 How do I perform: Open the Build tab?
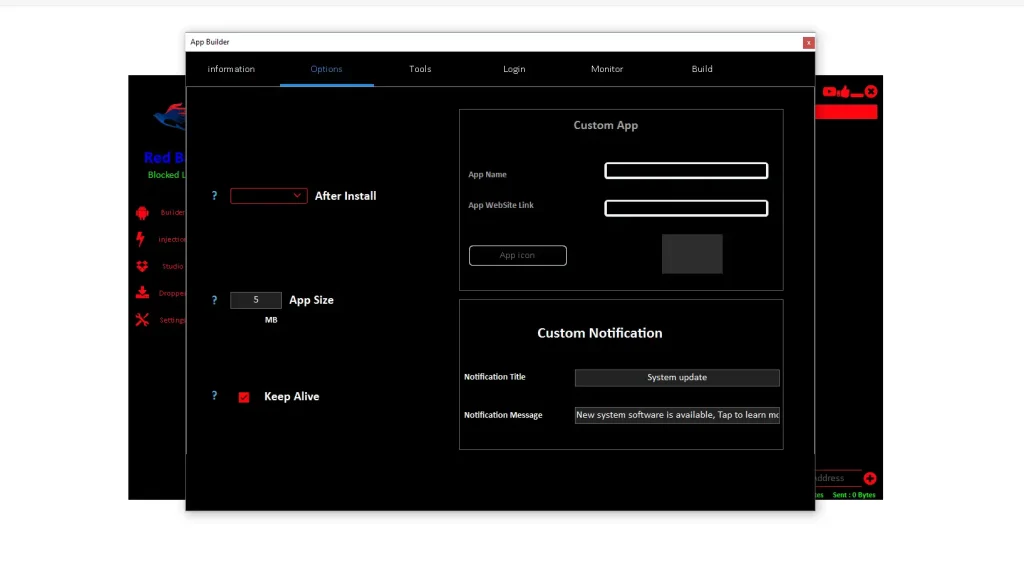pos(701,69)
